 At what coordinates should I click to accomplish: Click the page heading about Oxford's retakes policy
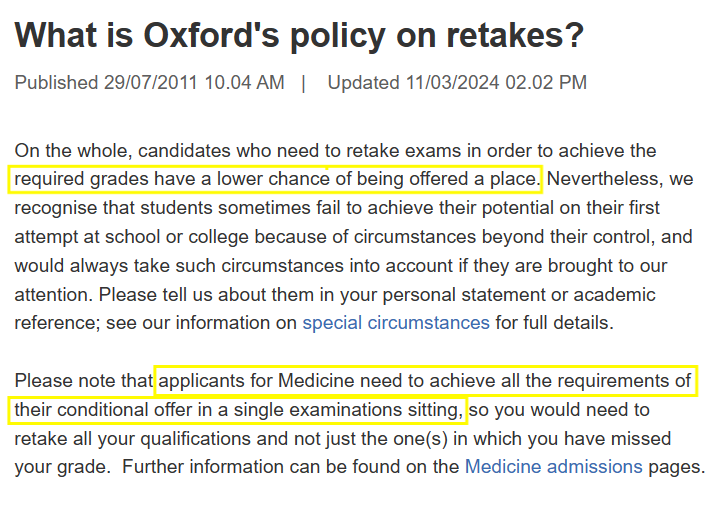click(x=299, y=37)
